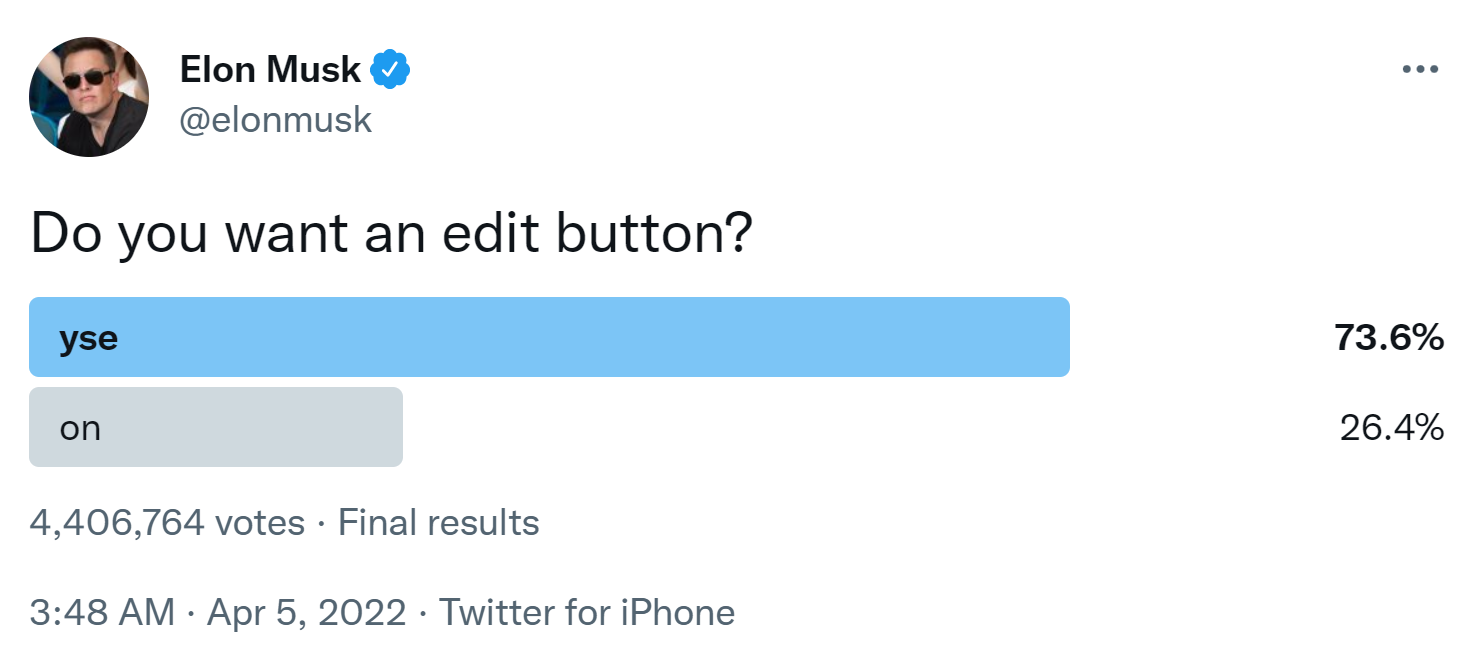Open the round profile picture

[89, 97]
